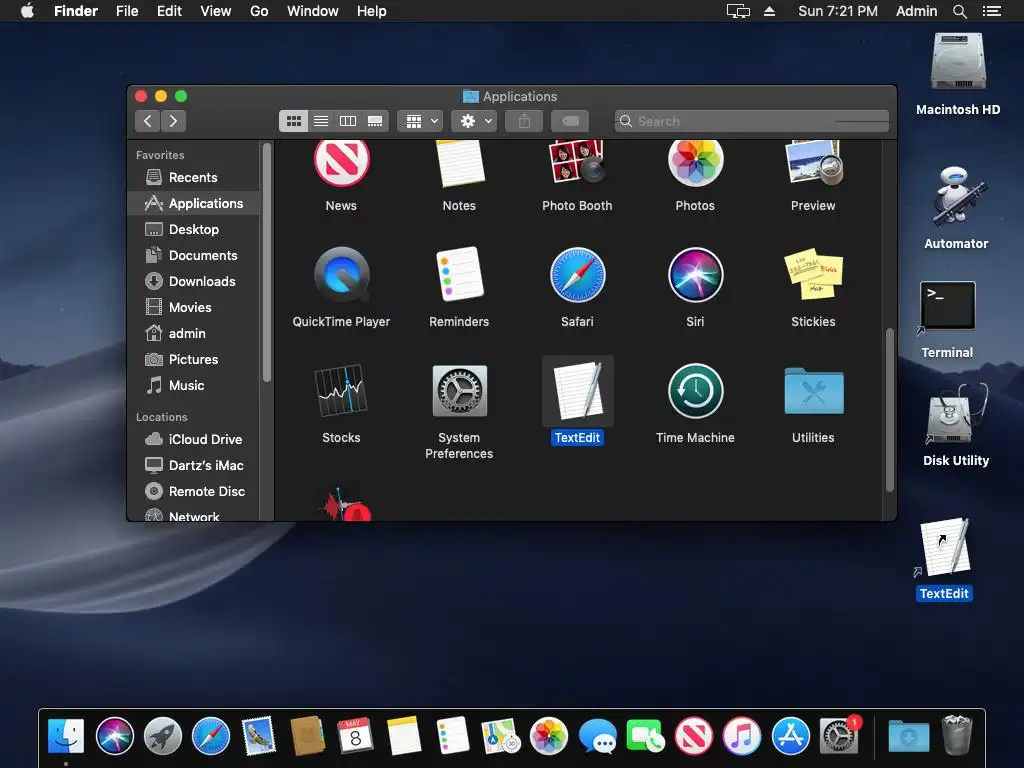1024x768 pixels.
Task: Click Finder icon in the Dock
Action: tap(66, 736)
